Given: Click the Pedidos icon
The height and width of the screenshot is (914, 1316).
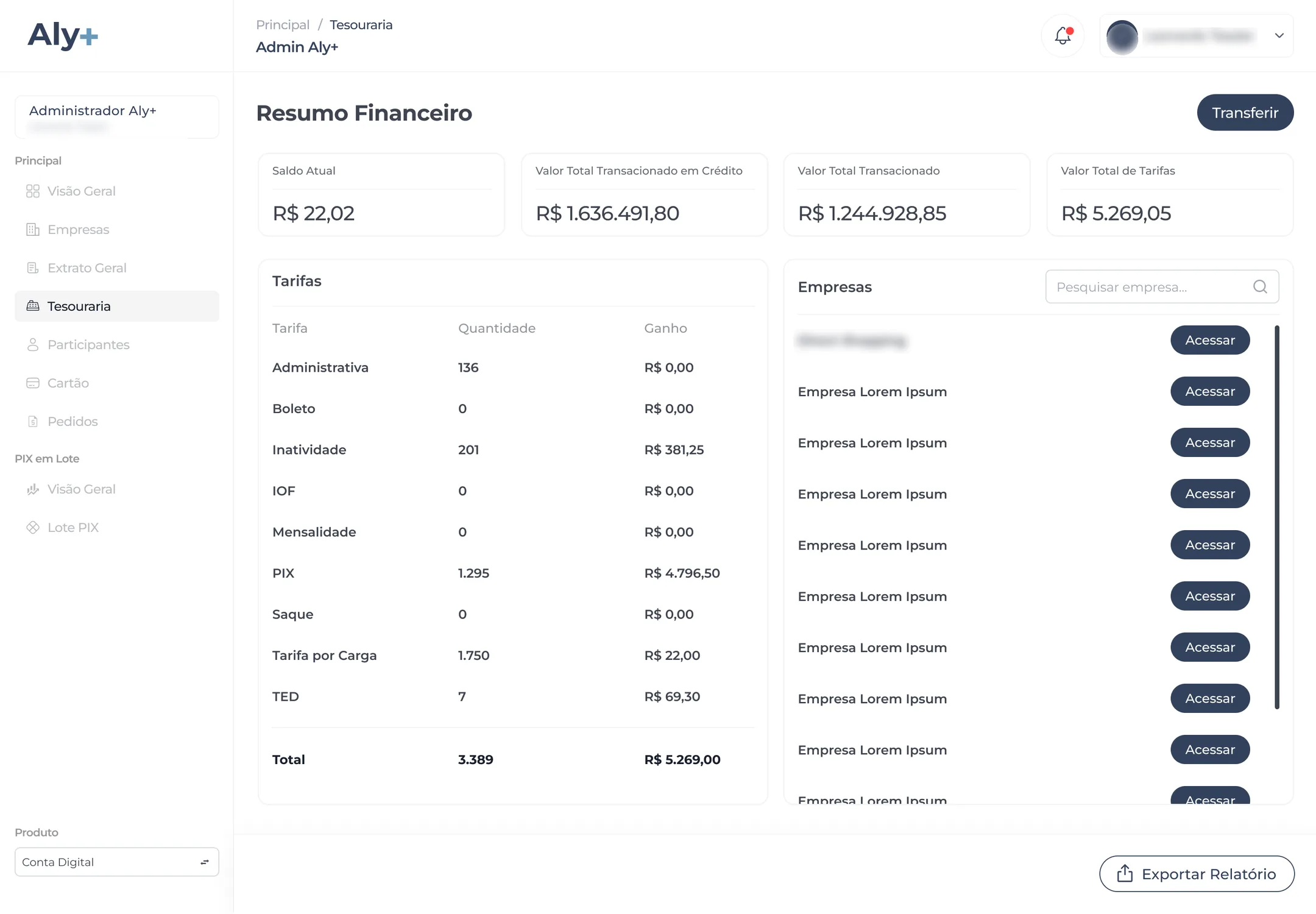Looking at the screenshot, I should click(33, 422).
